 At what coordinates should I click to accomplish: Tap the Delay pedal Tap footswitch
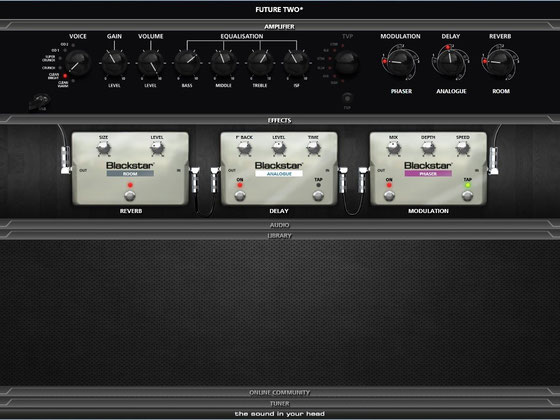point(318,196)
